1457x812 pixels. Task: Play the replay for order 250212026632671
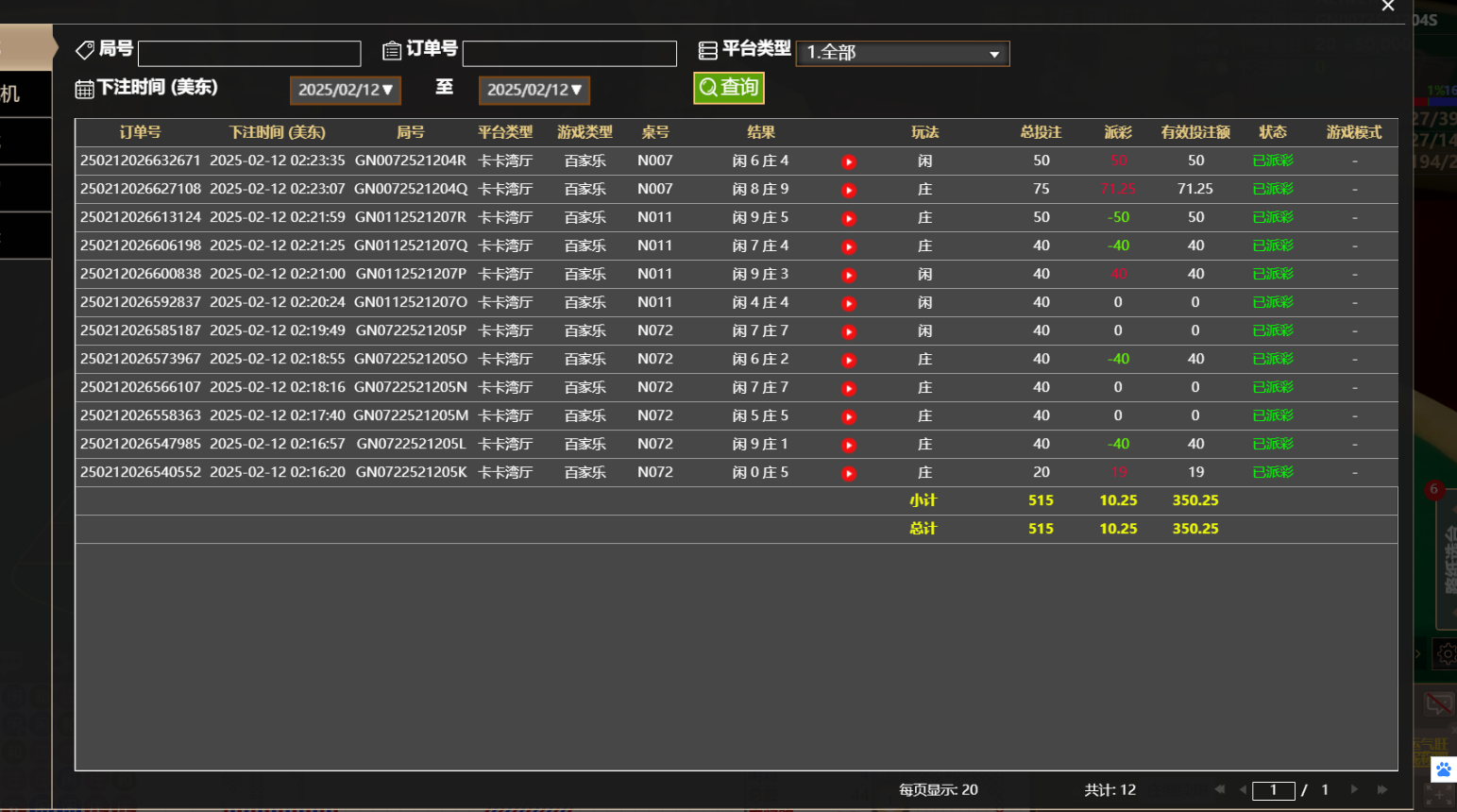click(x=848, y=161)
